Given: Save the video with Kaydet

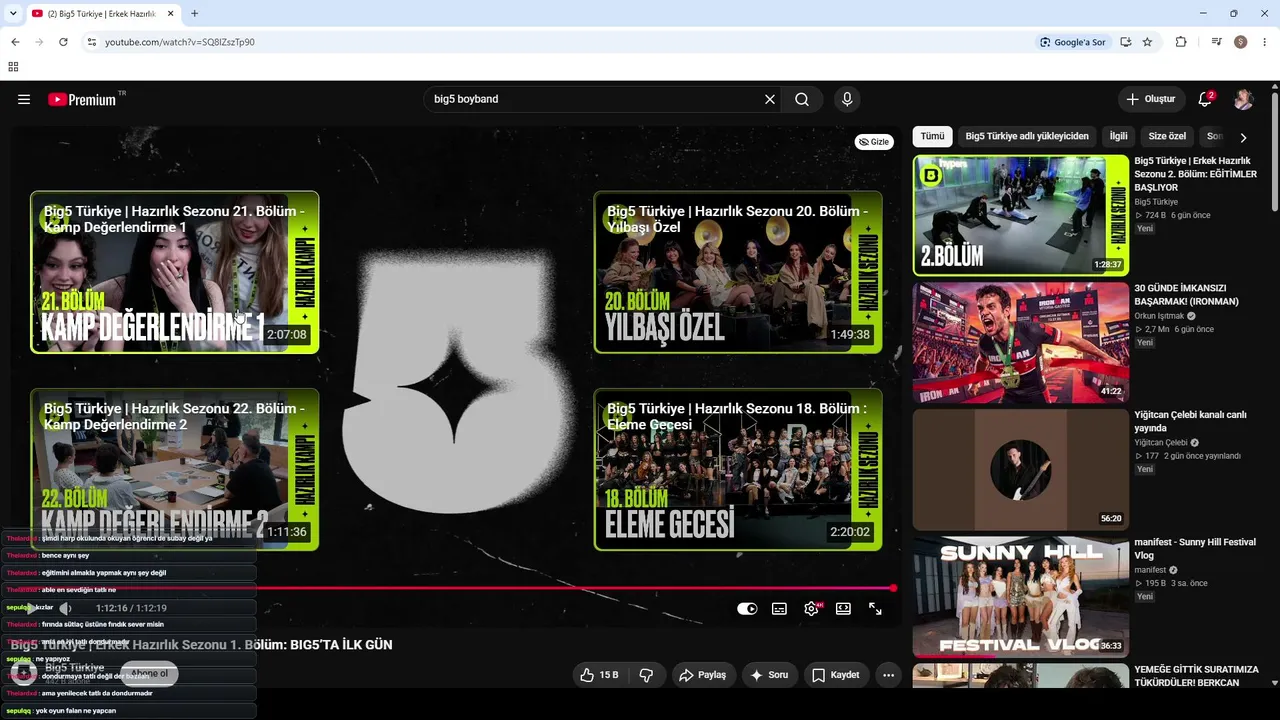Looking at the screenshot, I should [836, 675].
